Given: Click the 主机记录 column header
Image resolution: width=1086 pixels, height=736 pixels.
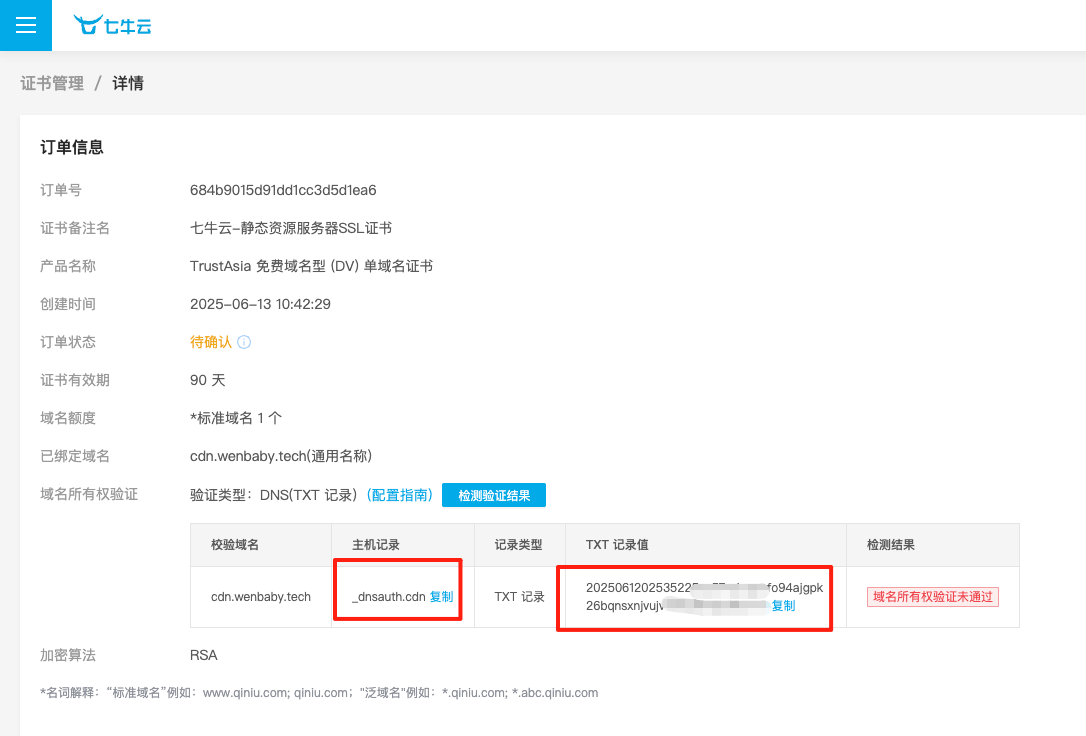Looking at the screenshot, I should coord(375,545).
